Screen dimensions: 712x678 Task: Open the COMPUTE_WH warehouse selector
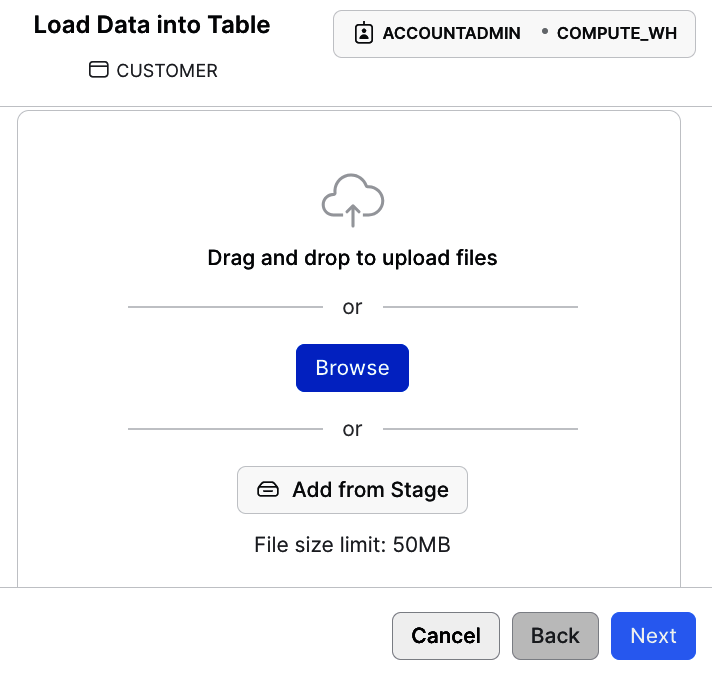pos(616,33)
